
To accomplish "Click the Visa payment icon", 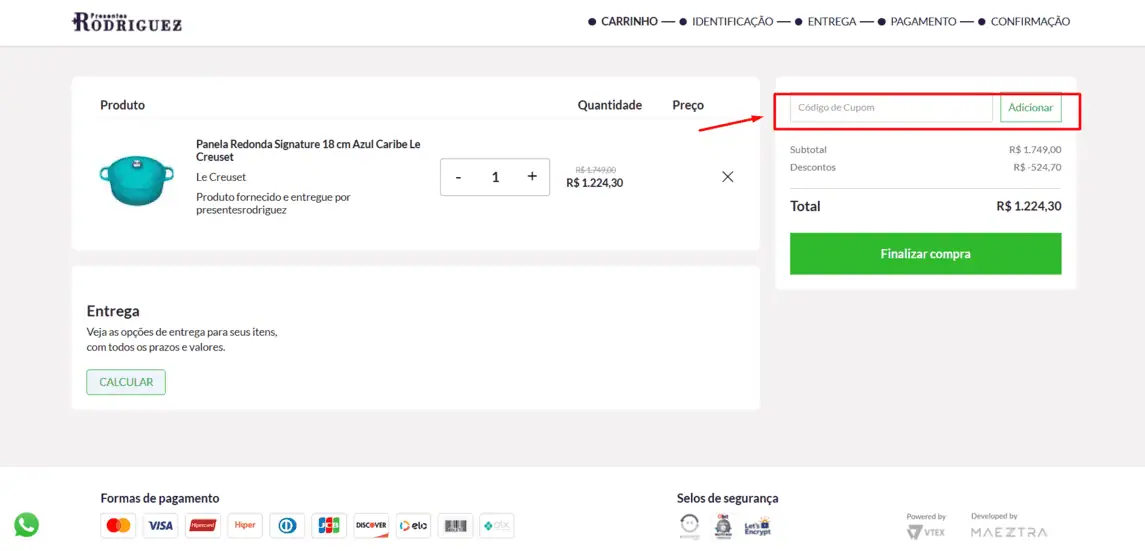I will pos(161,525).
